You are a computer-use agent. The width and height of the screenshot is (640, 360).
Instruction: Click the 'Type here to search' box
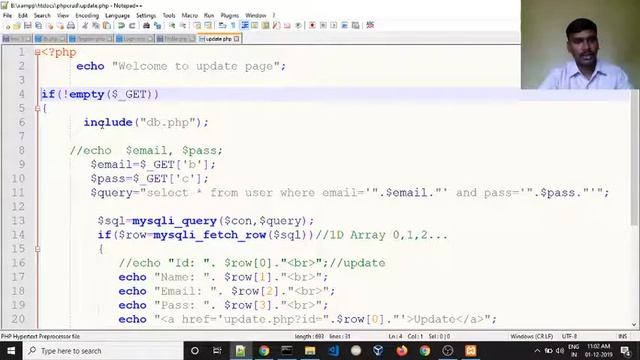click(x=103, y=351)
